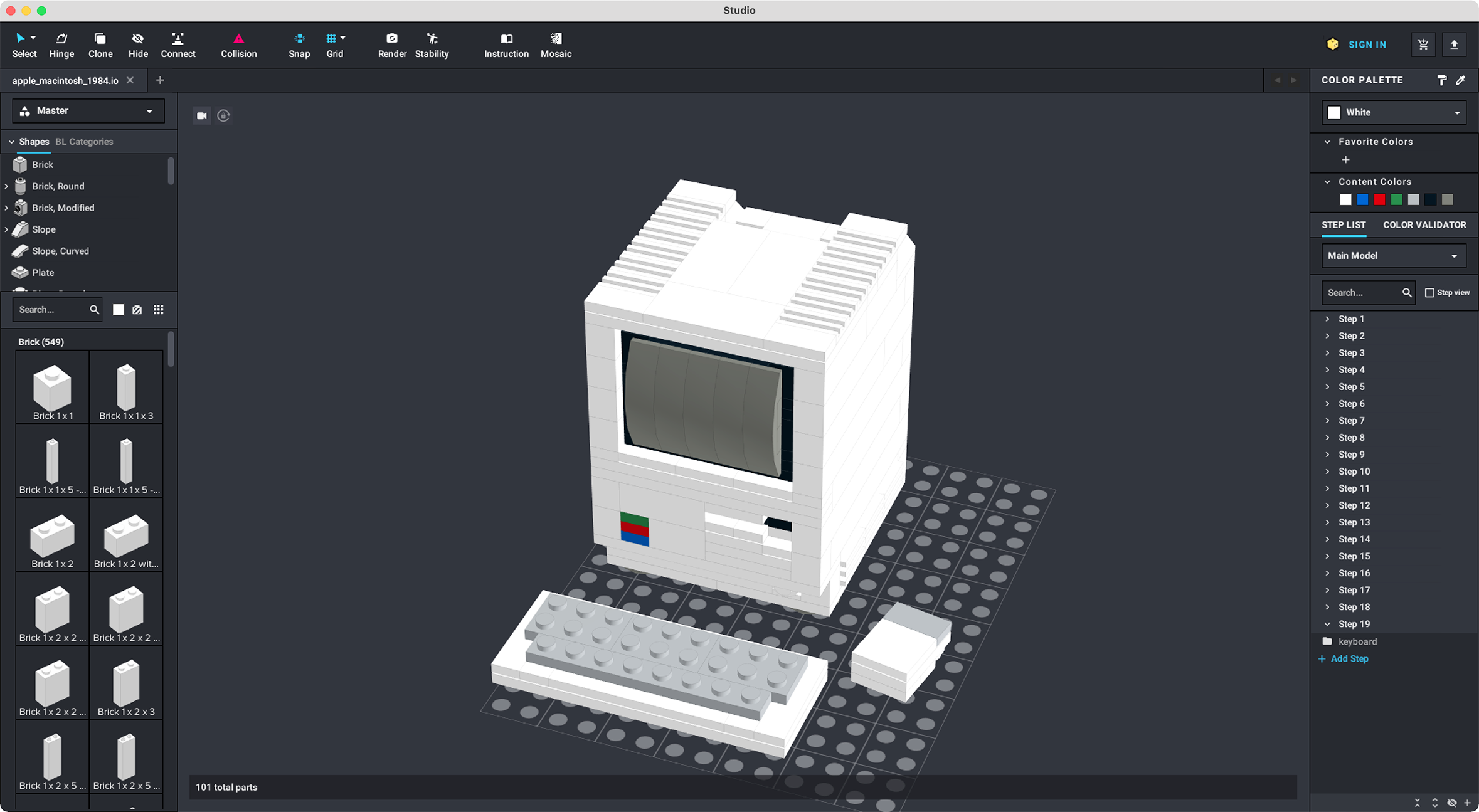Pick the red content color swatch

pos(1379,199)
